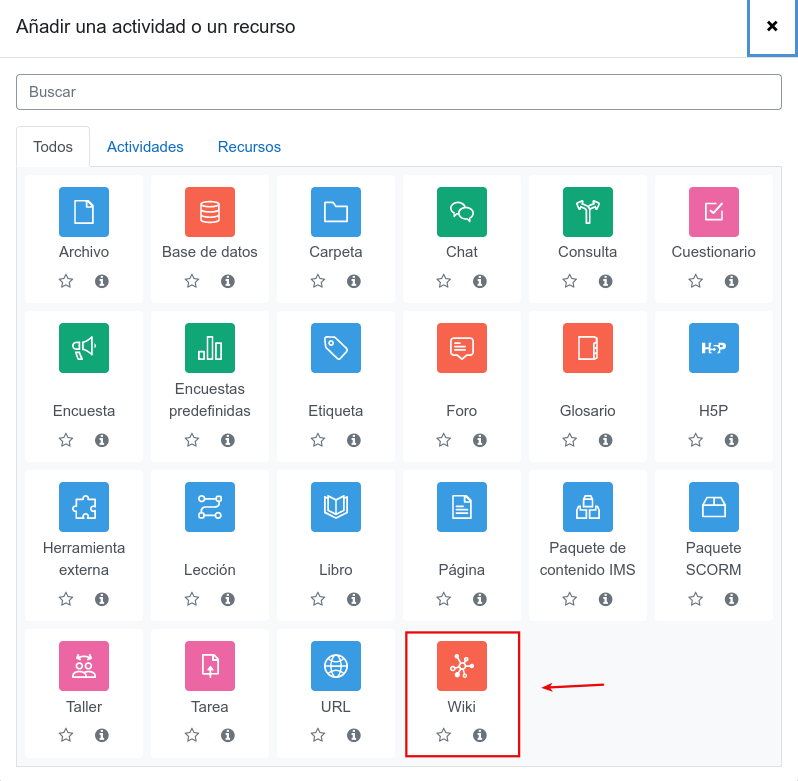Switch to the Actividades tab

(145, 147)
